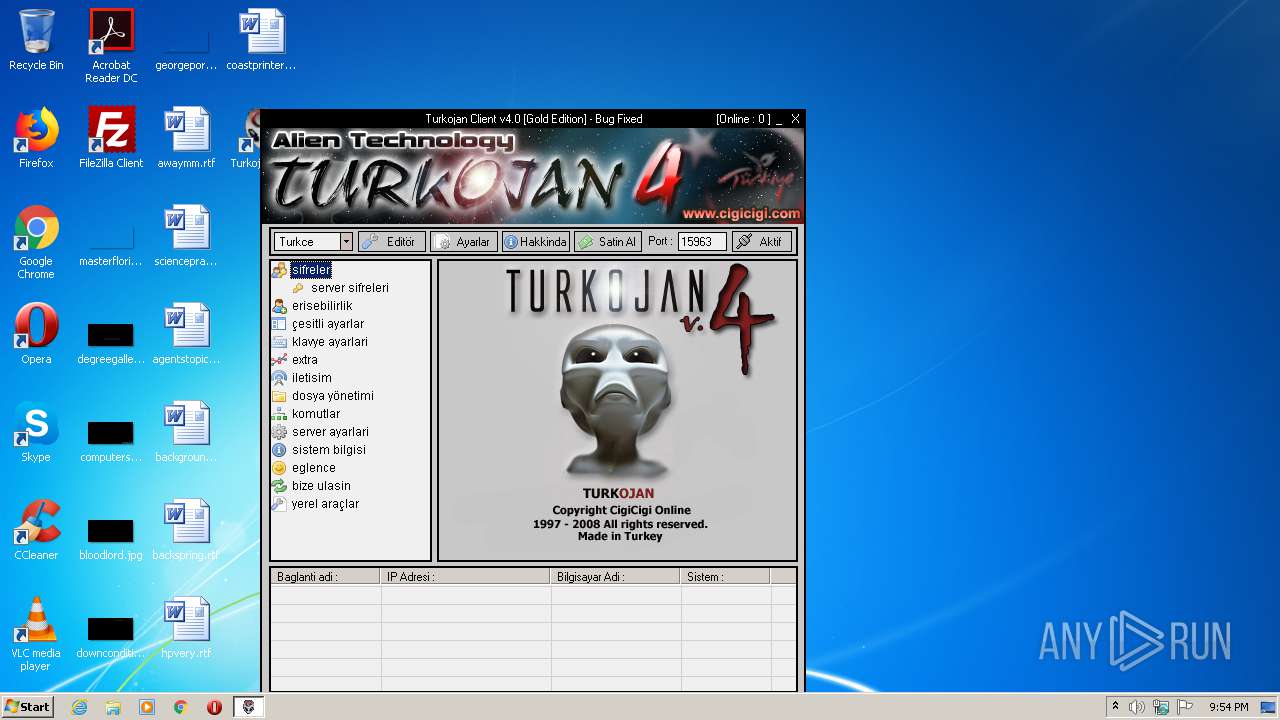Open Acrobat Reader DC desktop shortcut
1280x720 pixels.
pyautogui.click(x=111, y=46)
